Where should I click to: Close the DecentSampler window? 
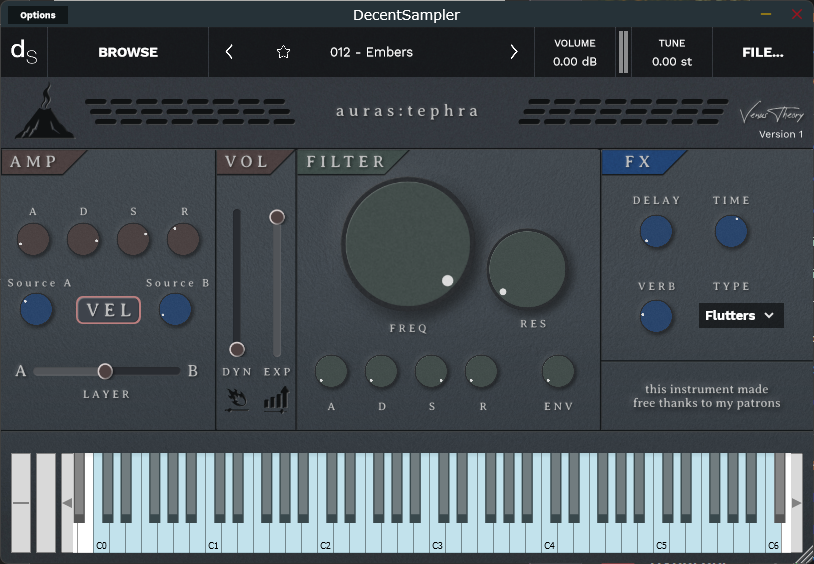797,15
